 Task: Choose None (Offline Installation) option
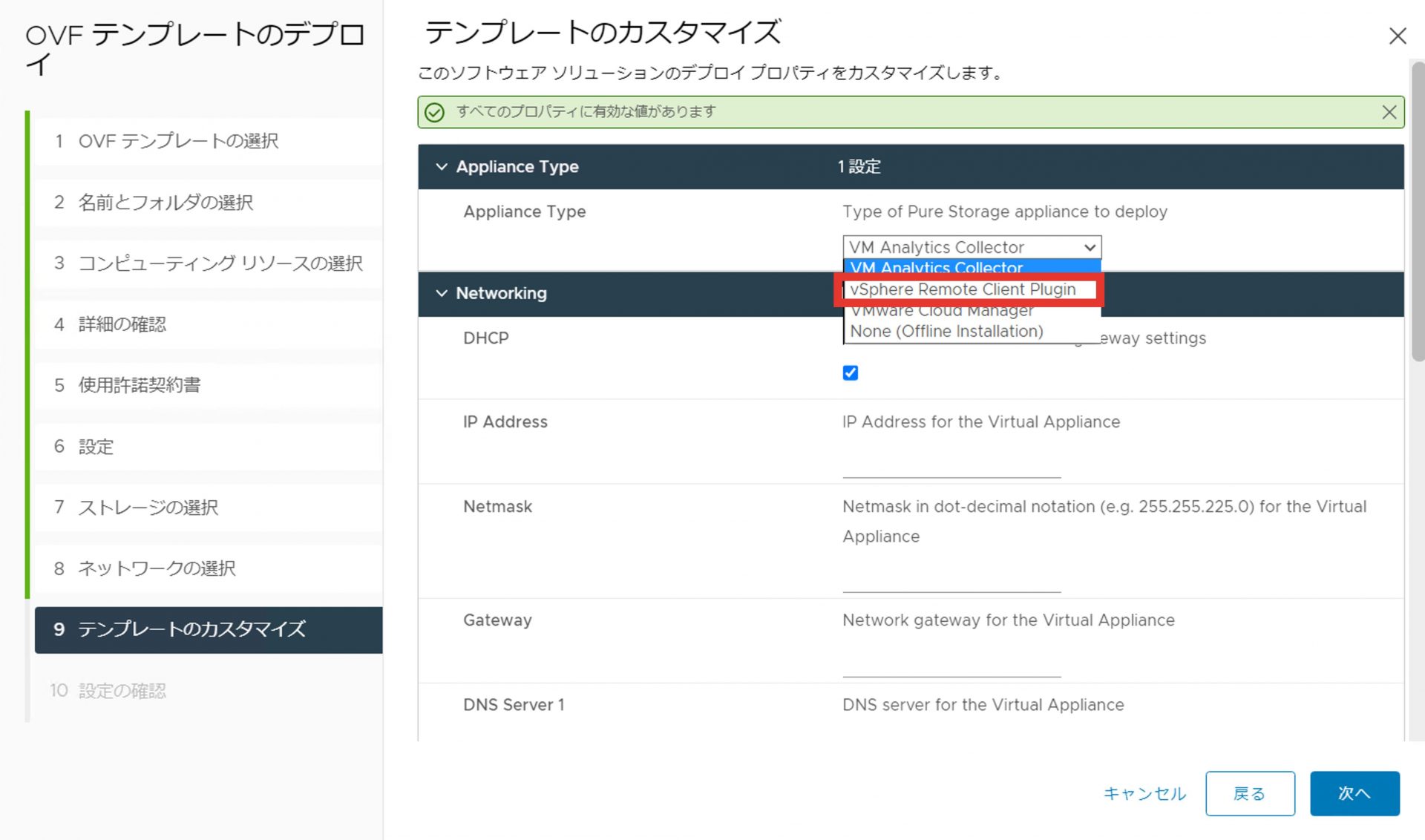point(946,332)
